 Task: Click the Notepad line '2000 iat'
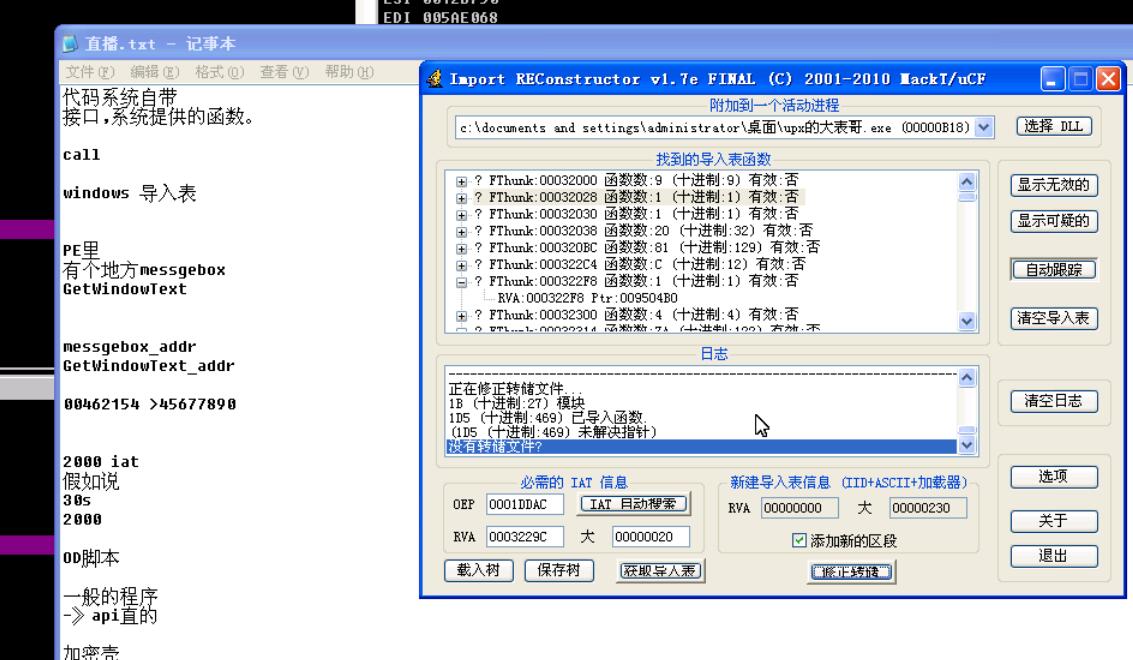[100, 462]
